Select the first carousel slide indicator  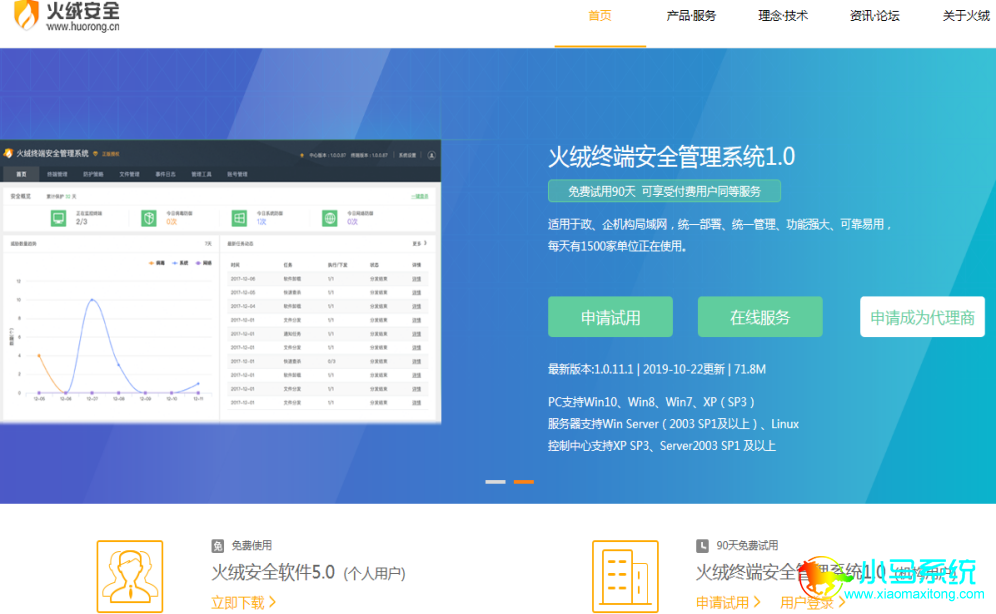[x=495, y=482]
